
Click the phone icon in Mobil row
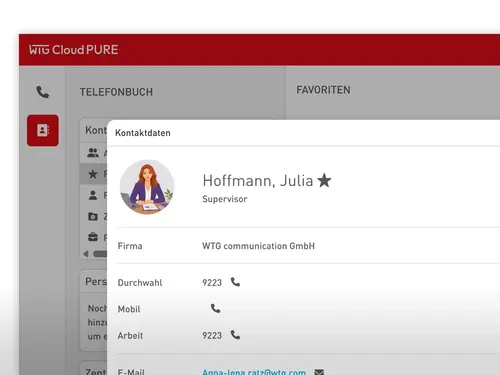215,309
